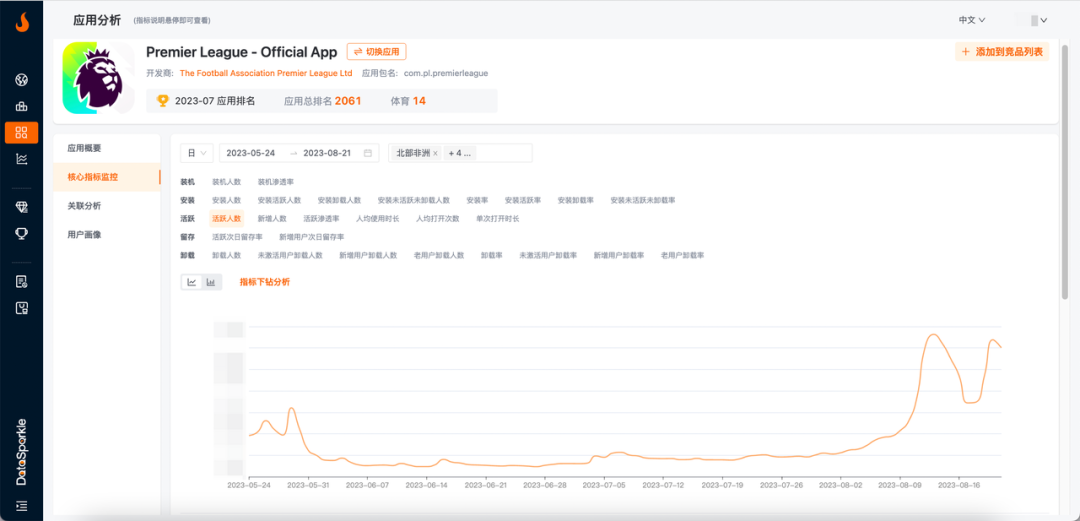This screenshot has width=1080, height=521.
Task: Switch to line chart view
Action: (191, 283)
